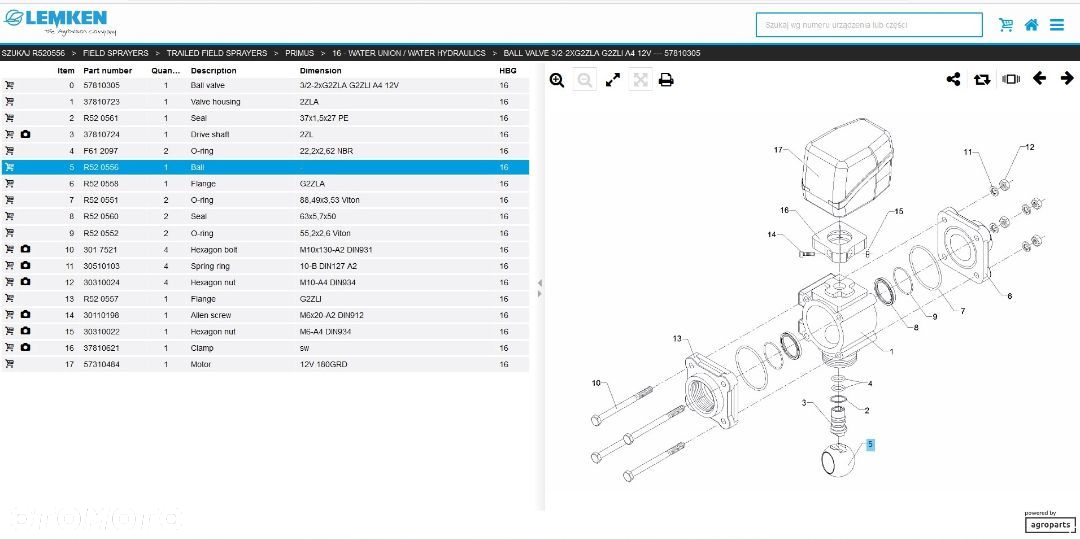Click the print diagram icon
1080x540 pixels.
click(665, 80)
